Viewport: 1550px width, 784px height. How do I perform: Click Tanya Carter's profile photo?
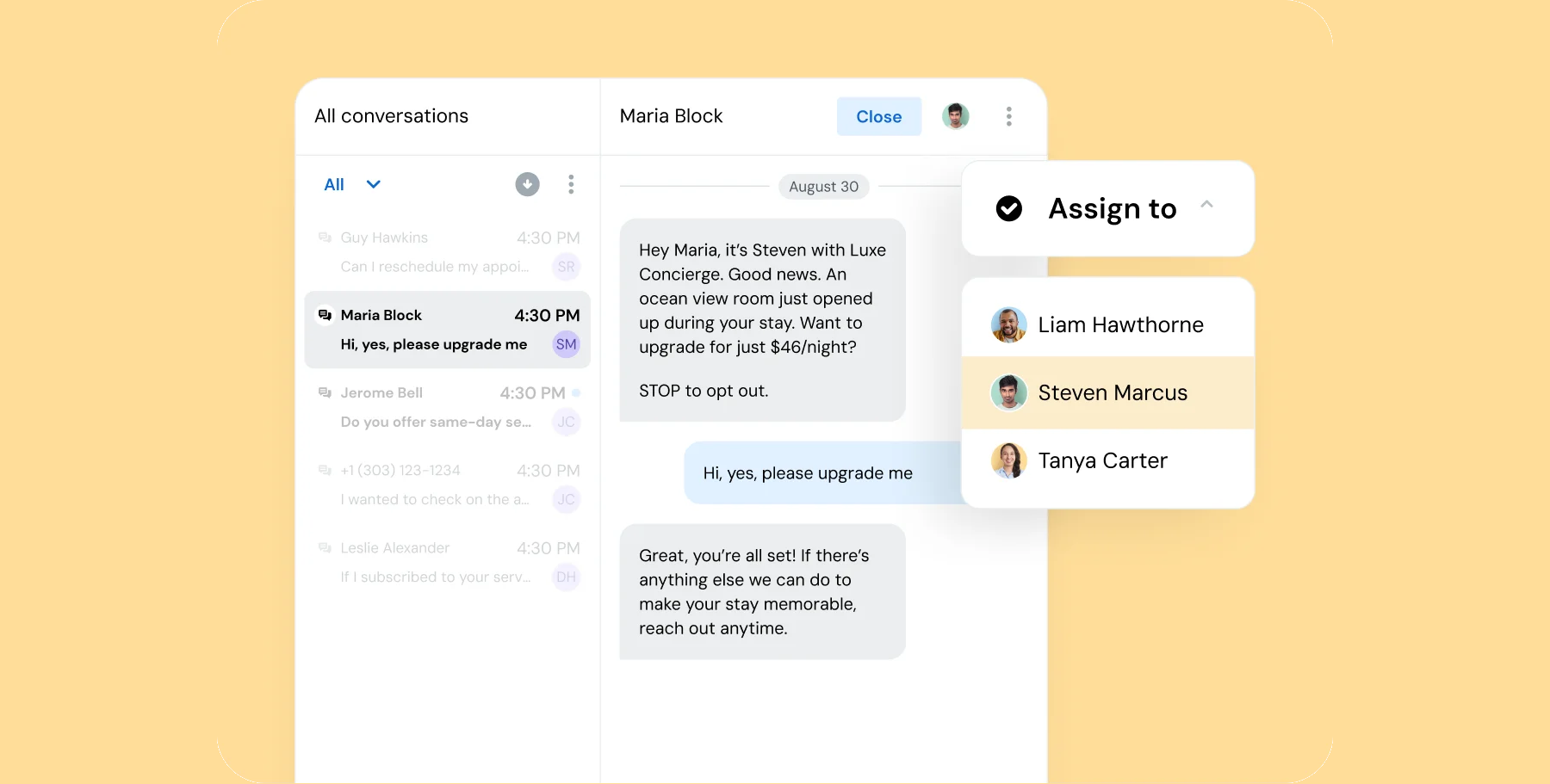pos(1008,460)
